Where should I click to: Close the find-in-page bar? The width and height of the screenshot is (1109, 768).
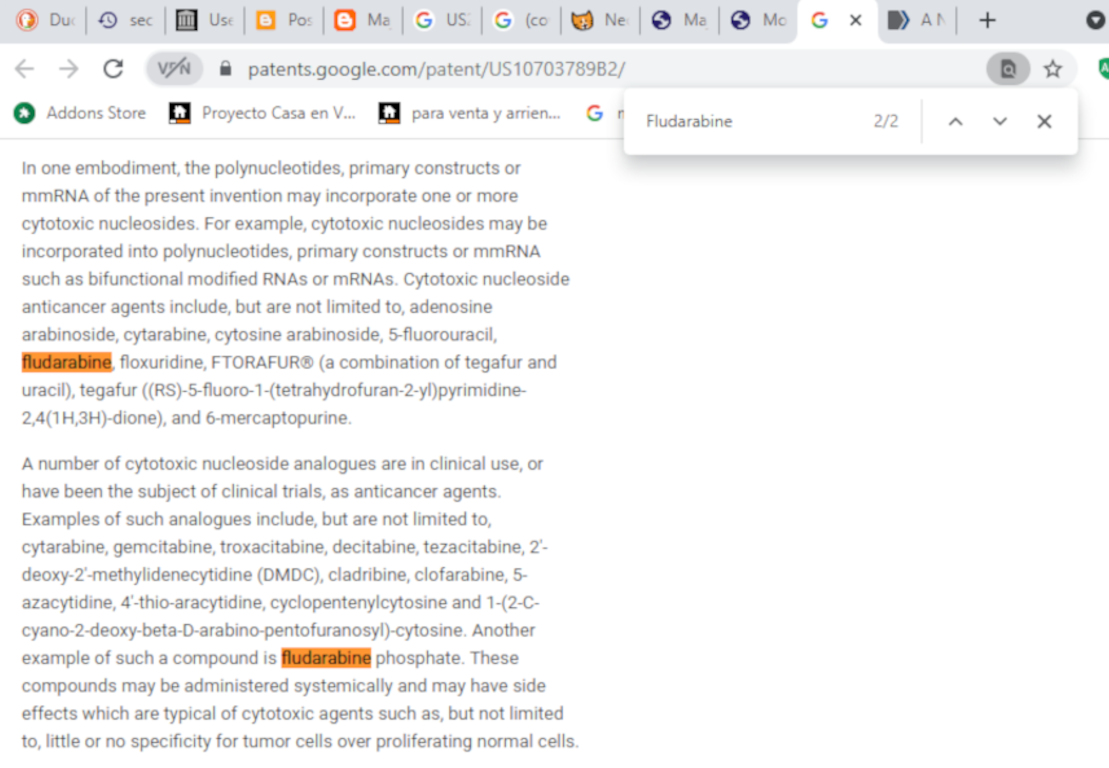point(1044,121)
